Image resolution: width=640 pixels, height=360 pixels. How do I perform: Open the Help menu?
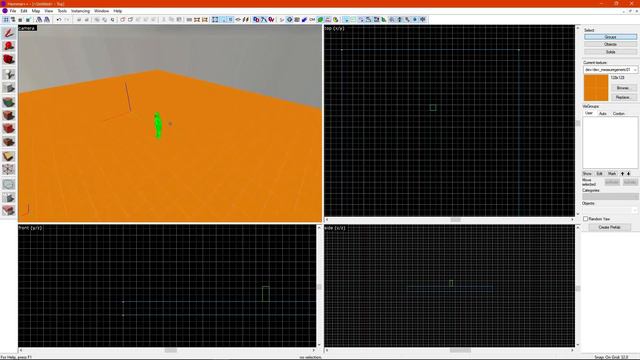[x=118, y=11]
